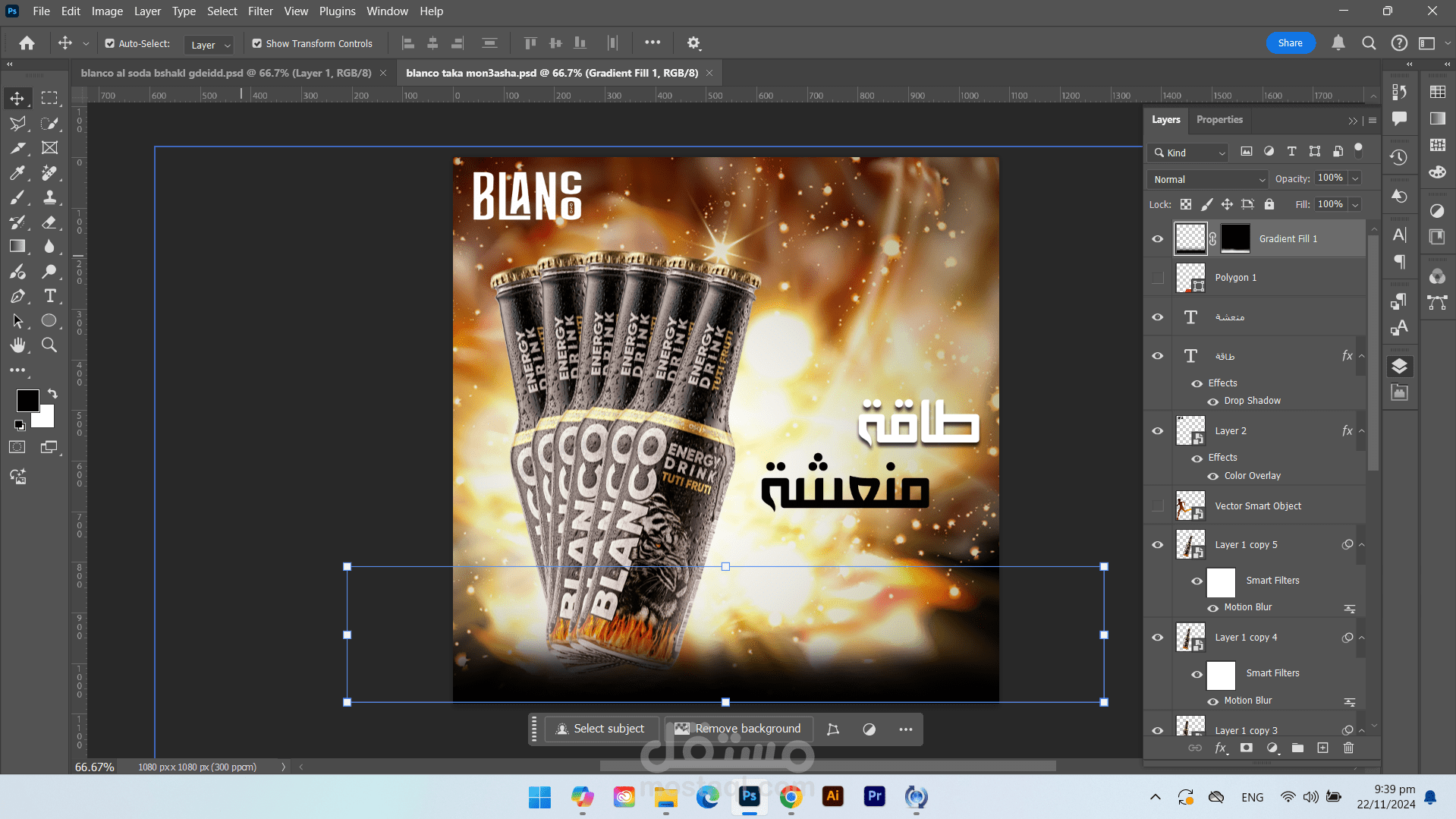Show the Vector Smart Object layer
The width and height of the screenshot is (1456, 819).
1158,506
